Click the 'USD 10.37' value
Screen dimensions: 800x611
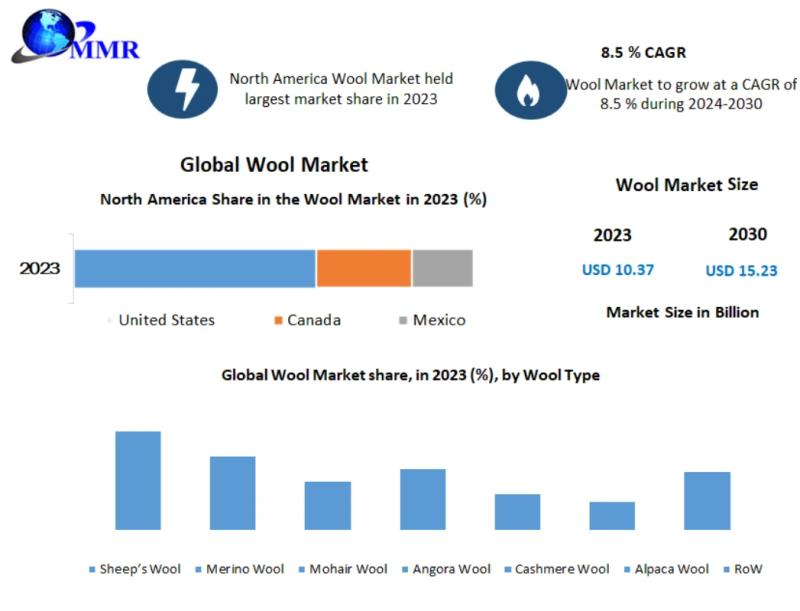point(618,270)
